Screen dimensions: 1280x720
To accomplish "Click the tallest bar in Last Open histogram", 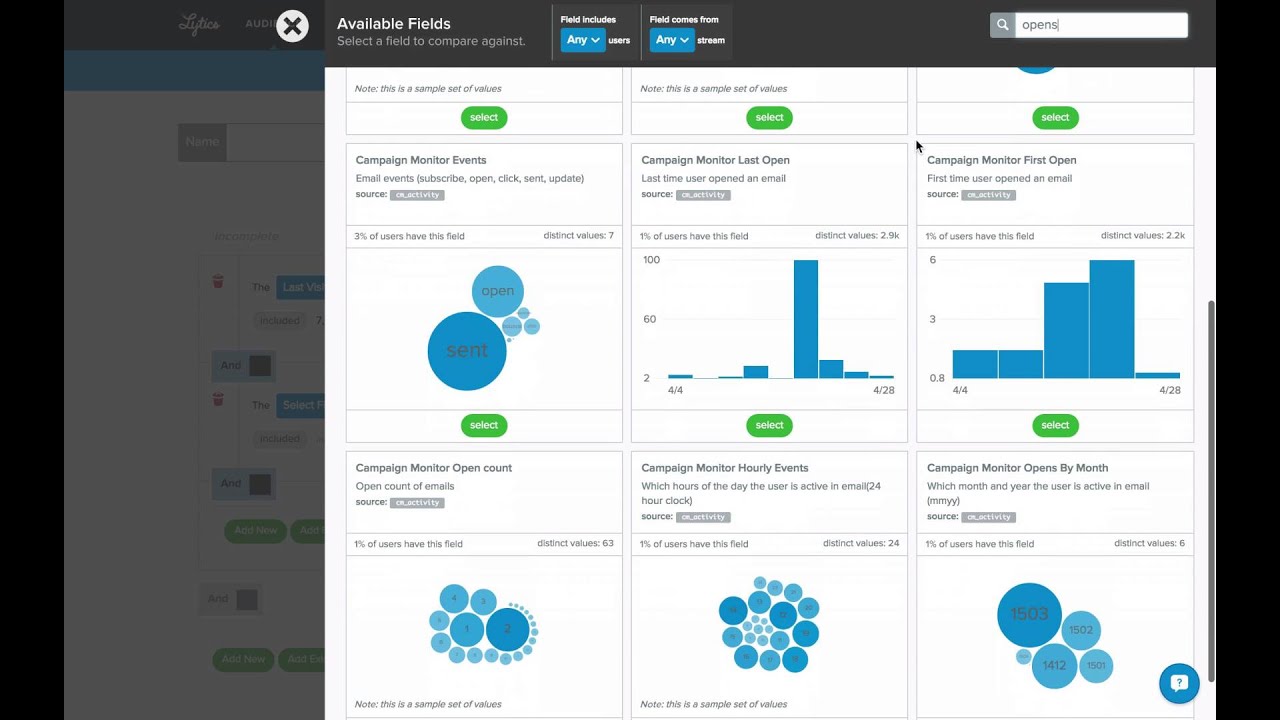I will point(806,319).
